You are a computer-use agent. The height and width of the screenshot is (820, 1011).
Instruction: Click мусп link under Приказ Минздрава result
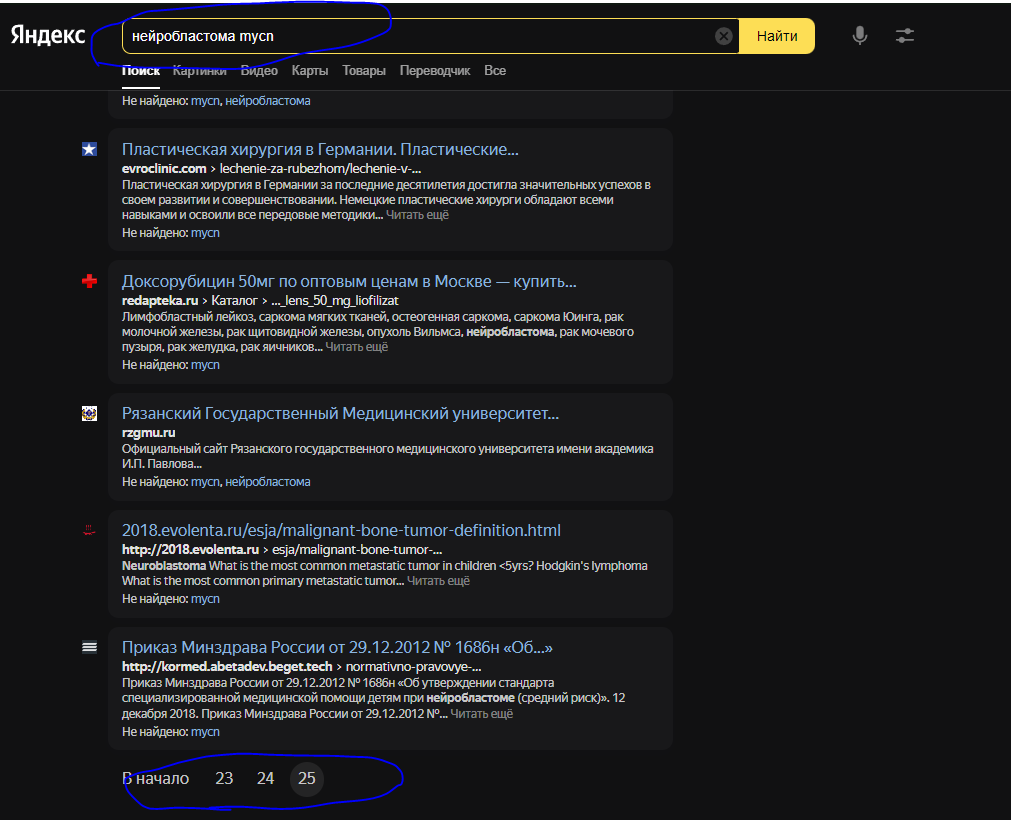click(x=205, y=732)
